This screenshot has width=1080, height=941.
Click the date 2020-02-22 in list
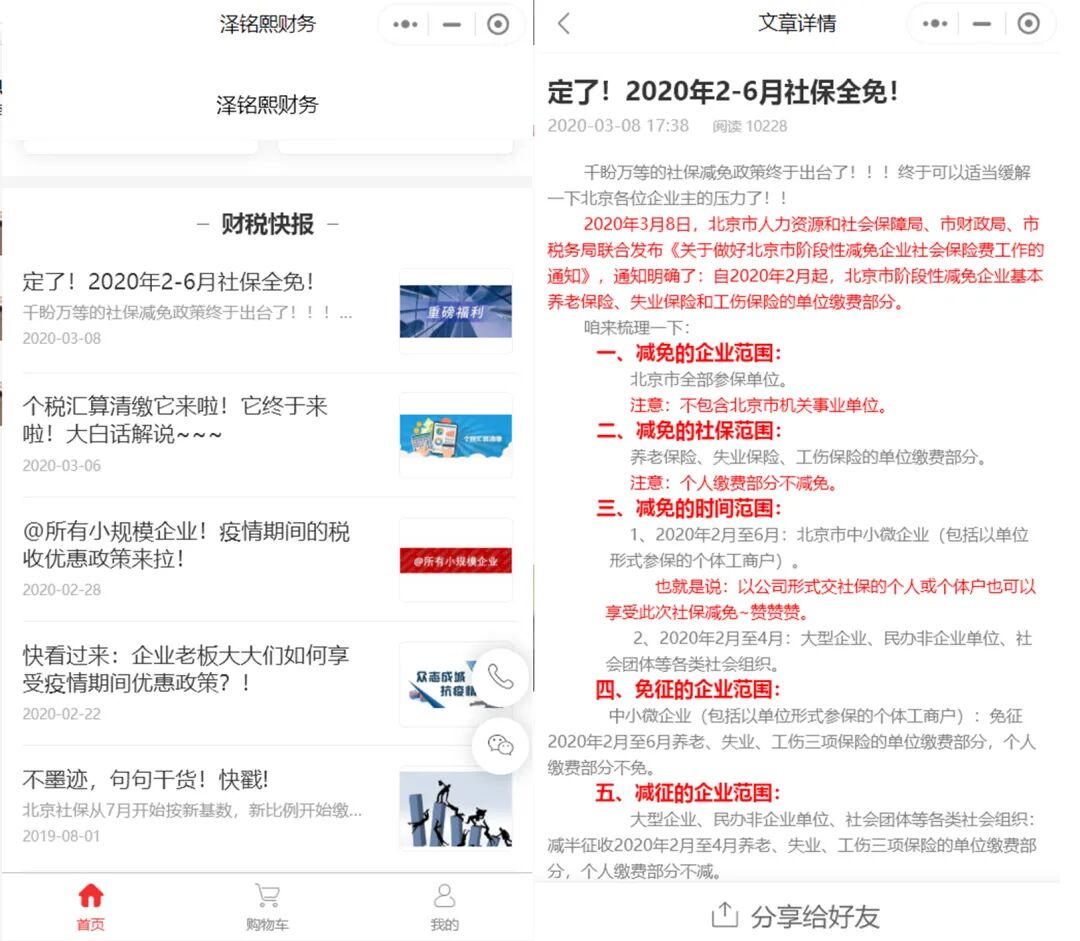pyautogui.click(x=61, y=714)
